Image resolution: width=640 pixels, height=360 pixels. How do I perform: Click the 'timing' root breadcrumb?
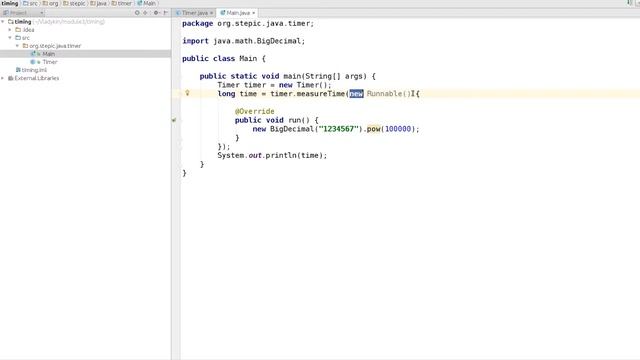10,3
